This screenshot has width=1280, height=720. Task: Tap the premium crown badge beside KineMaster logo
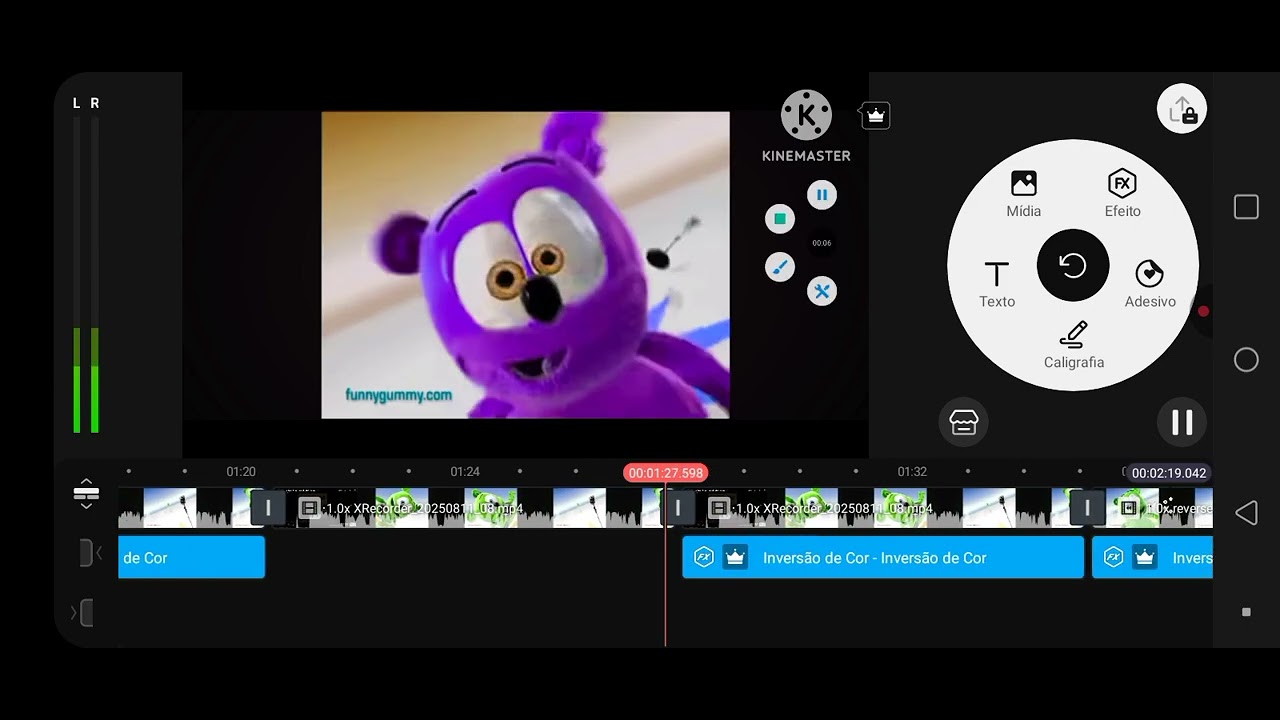point(875,116)
